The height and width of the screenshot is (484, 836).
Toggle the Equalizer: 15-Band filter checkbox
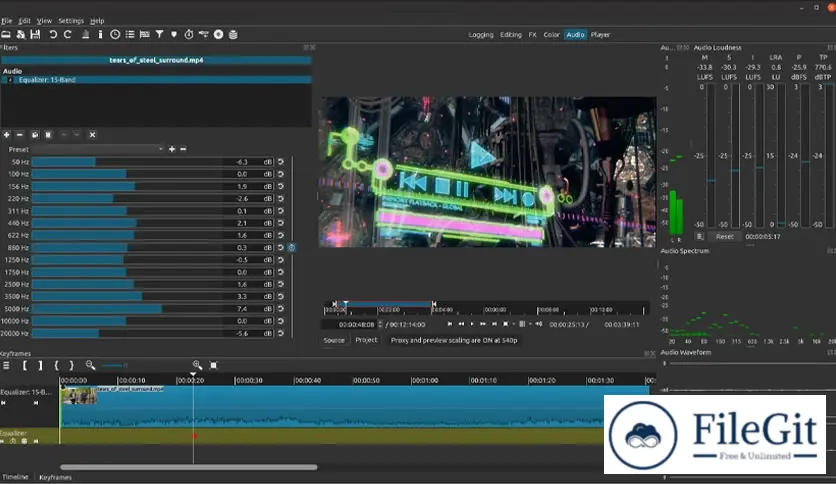point(10,80)
